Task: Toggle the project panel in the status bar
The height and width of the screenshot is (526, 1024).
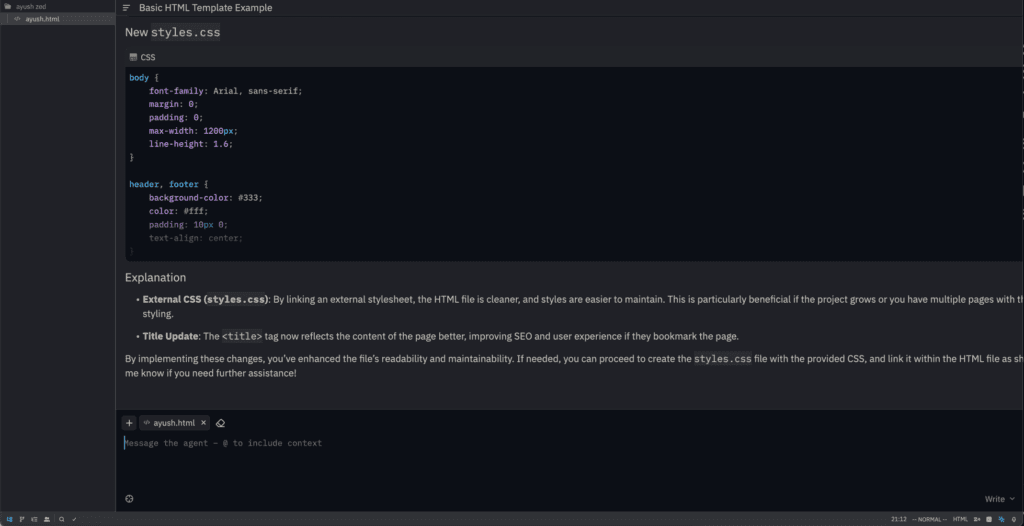Action: click(x=9, y=519)
